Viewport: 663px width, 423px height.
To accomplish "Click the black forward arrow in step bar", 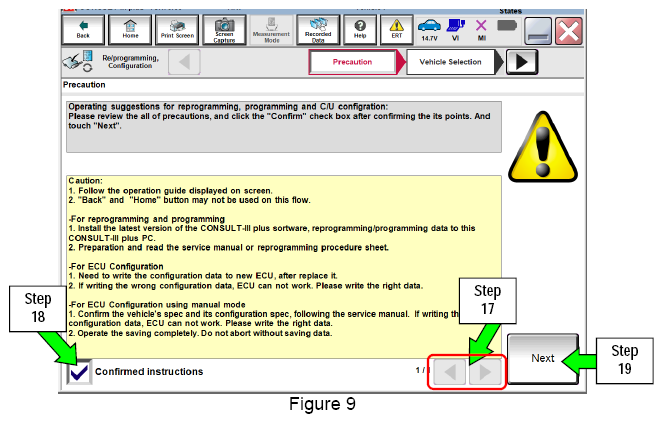I will tap(522, 62).
